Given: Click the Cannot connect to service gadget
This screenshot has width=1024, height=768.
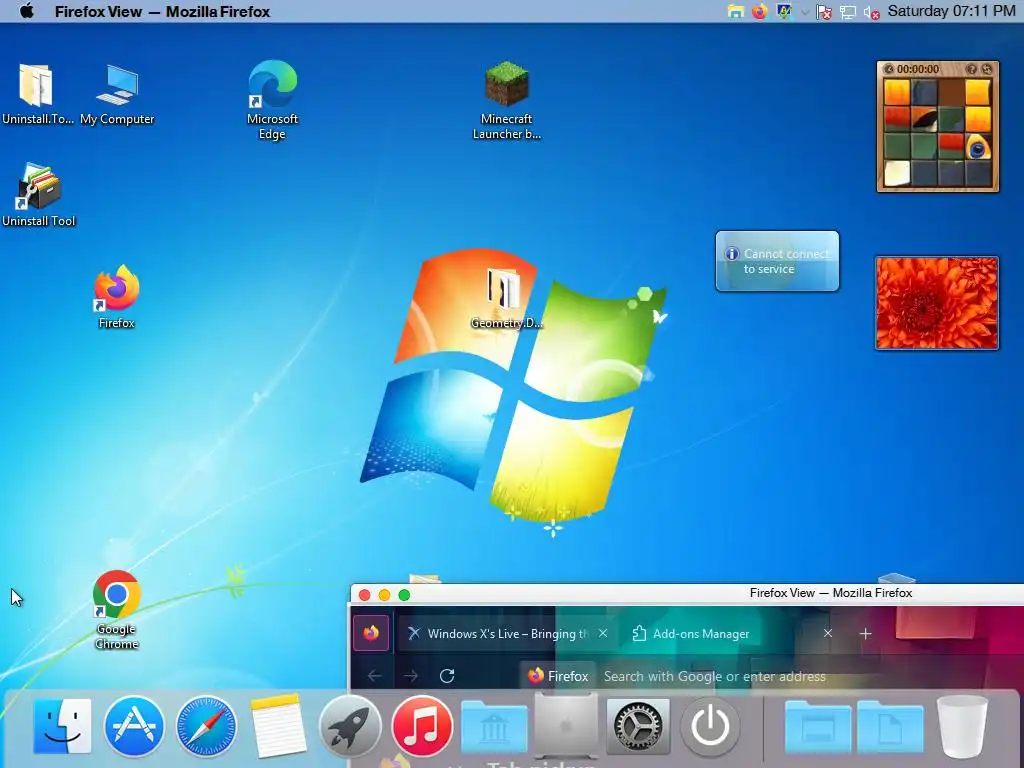Looking at the screenshot, I should [777, 261].
